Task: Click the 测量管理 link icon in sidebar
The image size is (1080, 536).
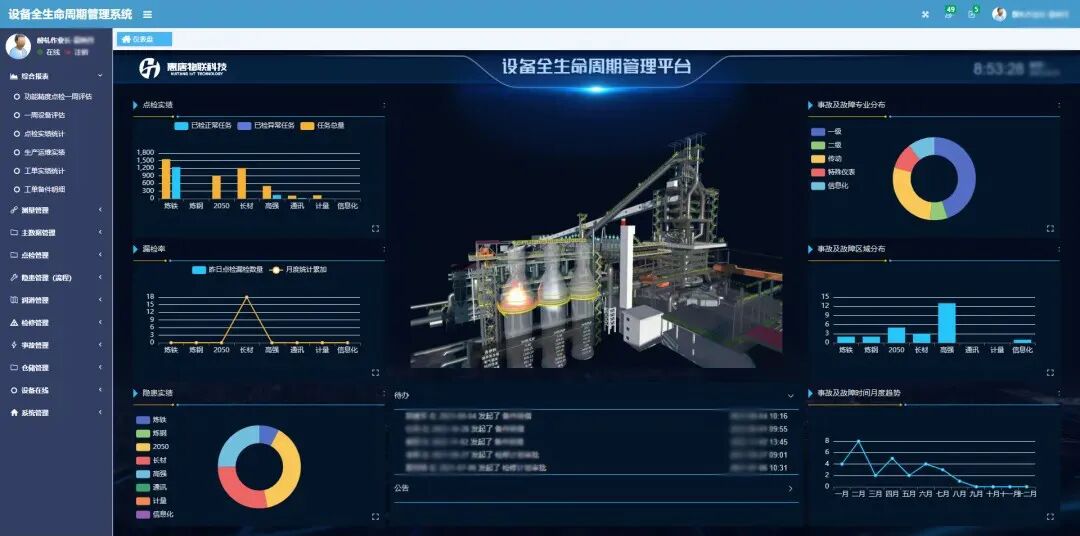Action: [14, 210]
